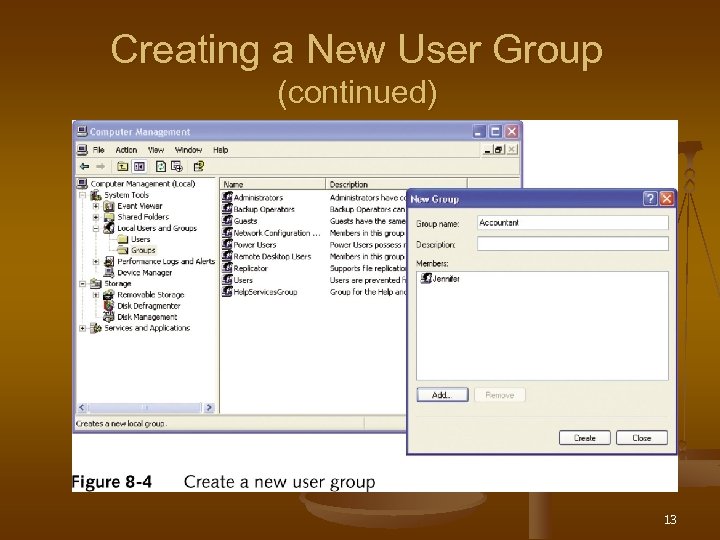
Task: Expand the Event Viewer node
Action: point(96,206)
